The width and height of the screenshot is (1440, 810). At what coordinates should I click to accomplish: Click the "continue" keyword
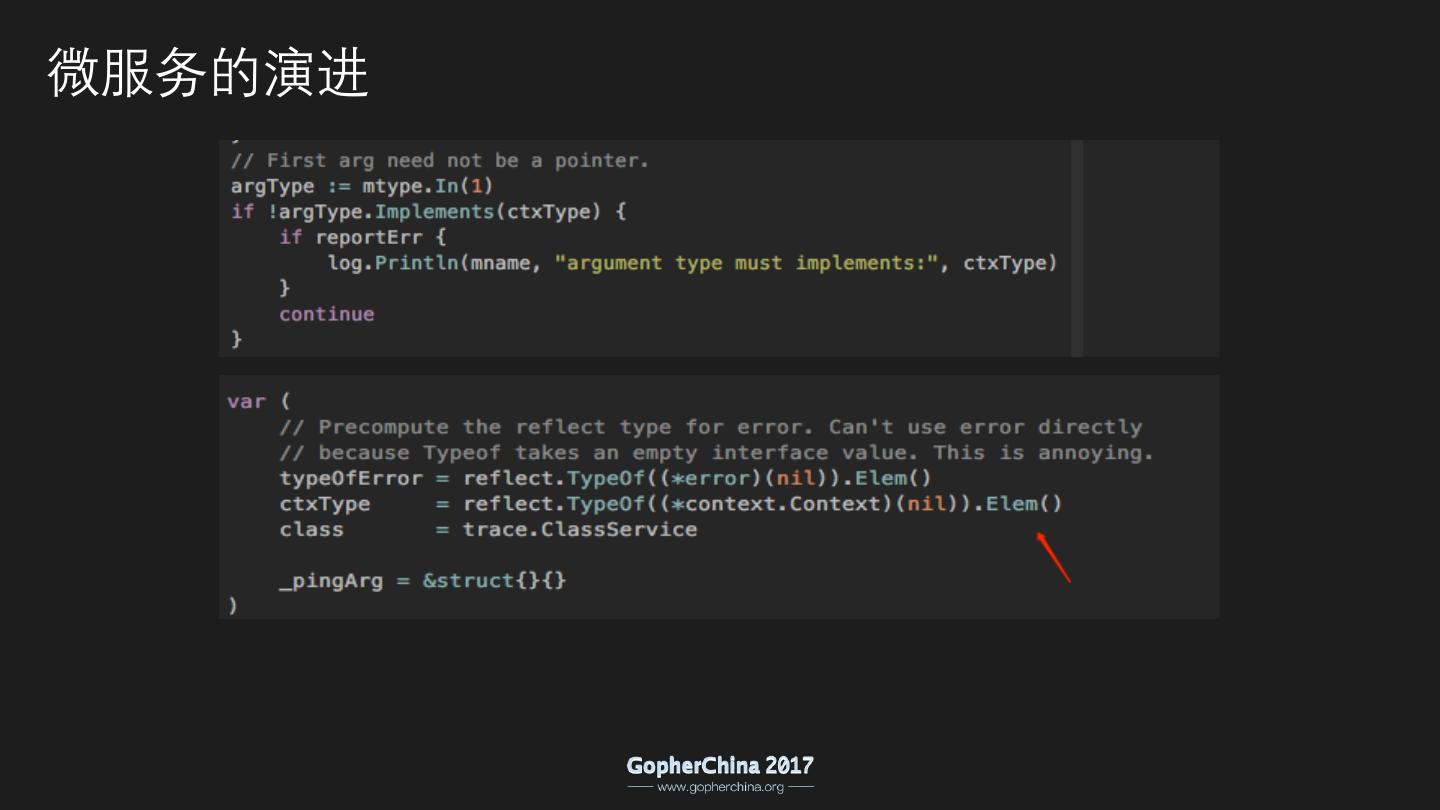click(326, 314)
